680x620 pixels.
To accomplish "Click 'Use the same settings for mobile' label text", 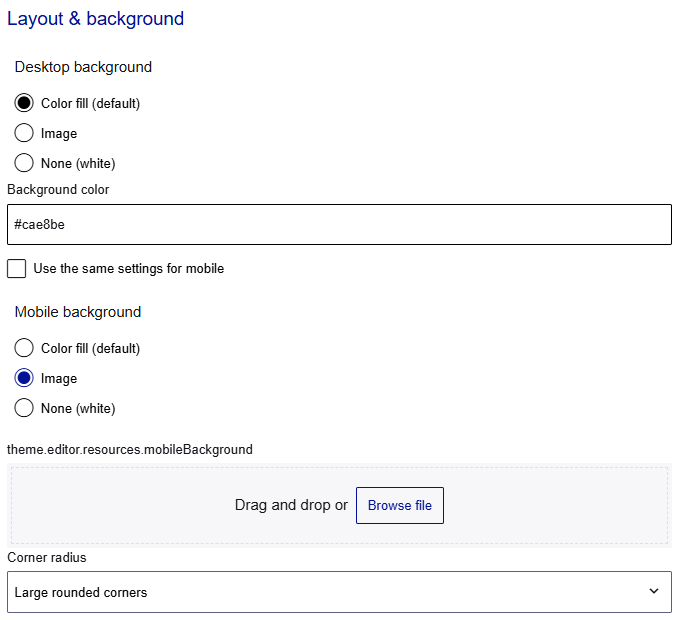I will click(x=128, y=268).
